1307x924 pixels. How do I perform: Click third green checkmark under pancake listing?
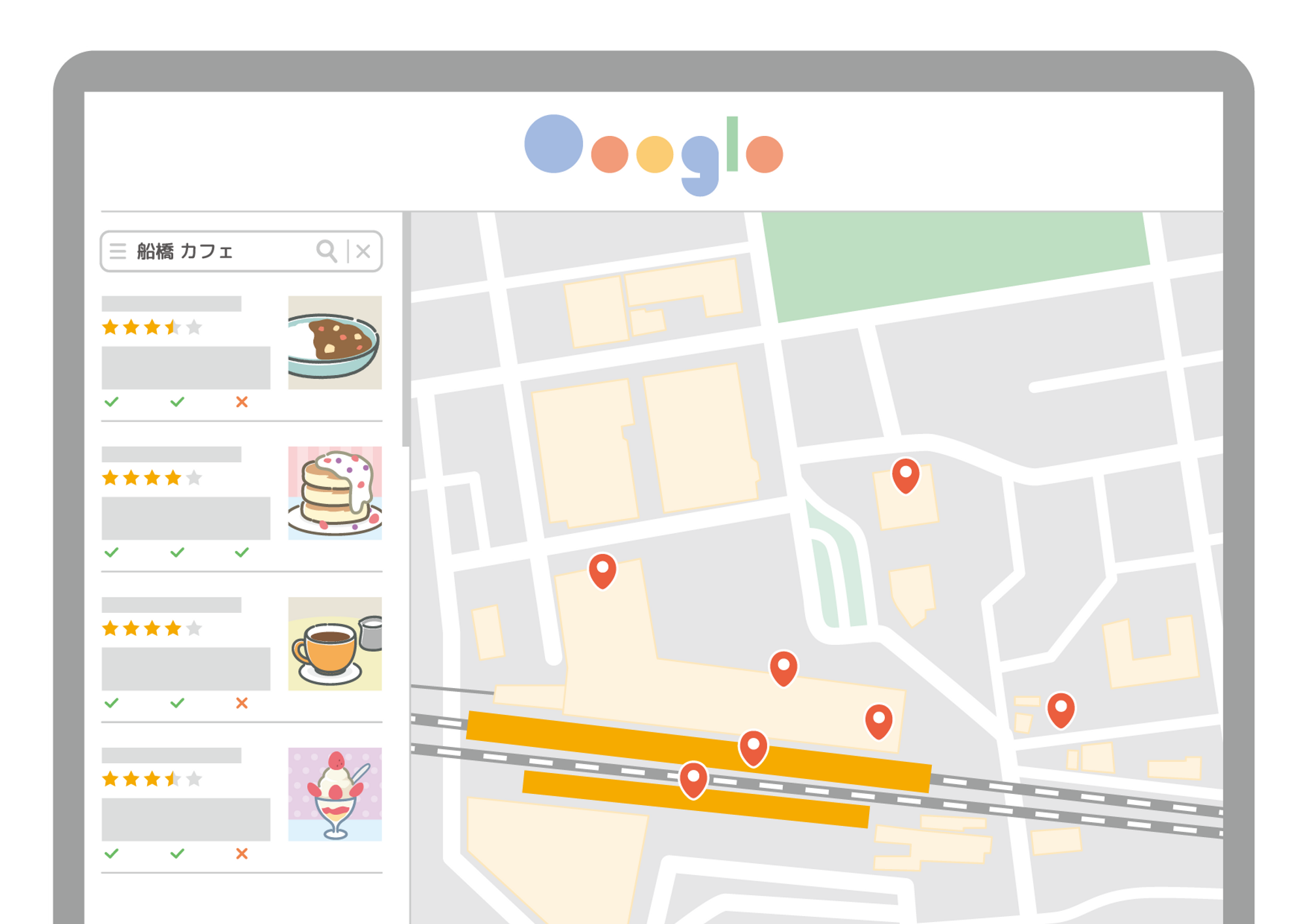(x=242, y=552)
